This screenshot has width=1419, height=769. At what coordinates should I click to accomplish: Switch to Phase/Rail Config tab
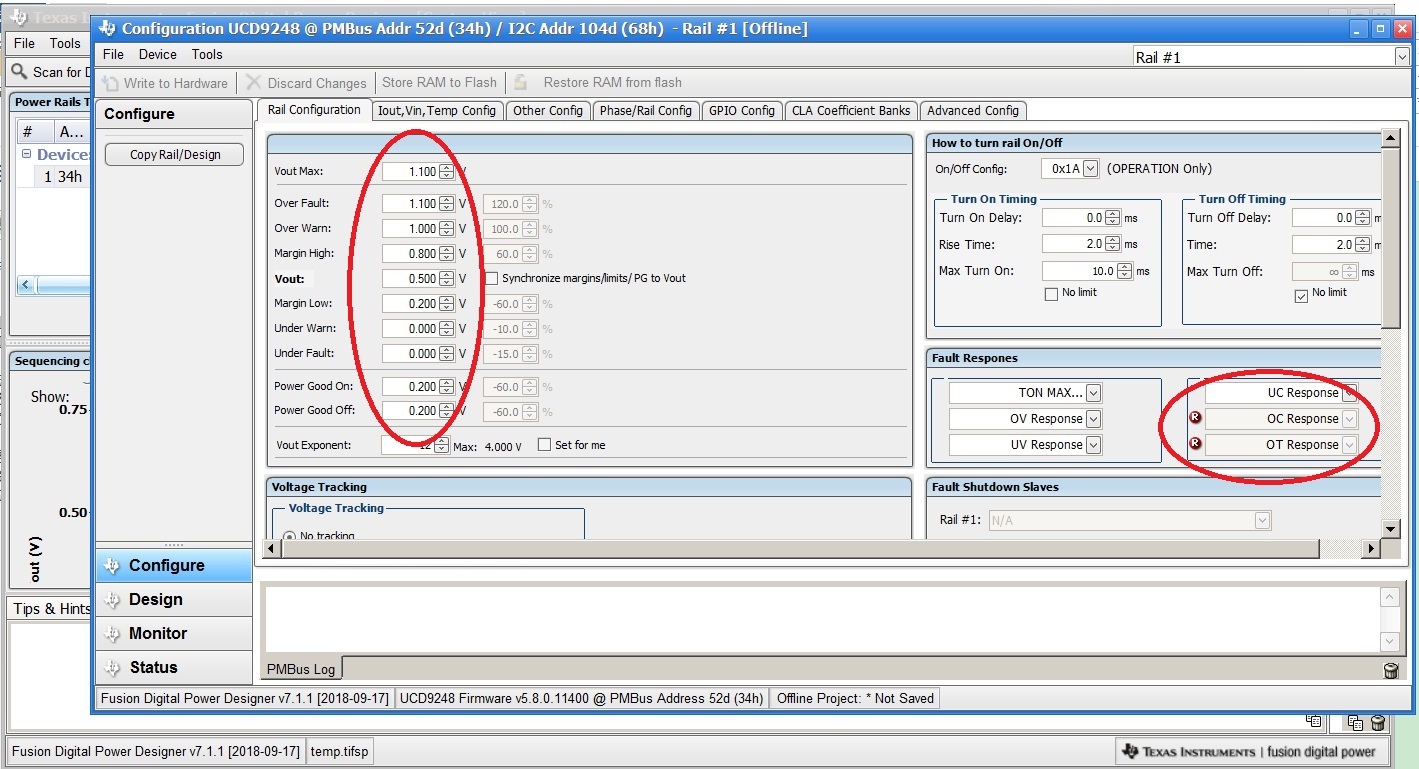pyautogui.click(x=646, y=111)
